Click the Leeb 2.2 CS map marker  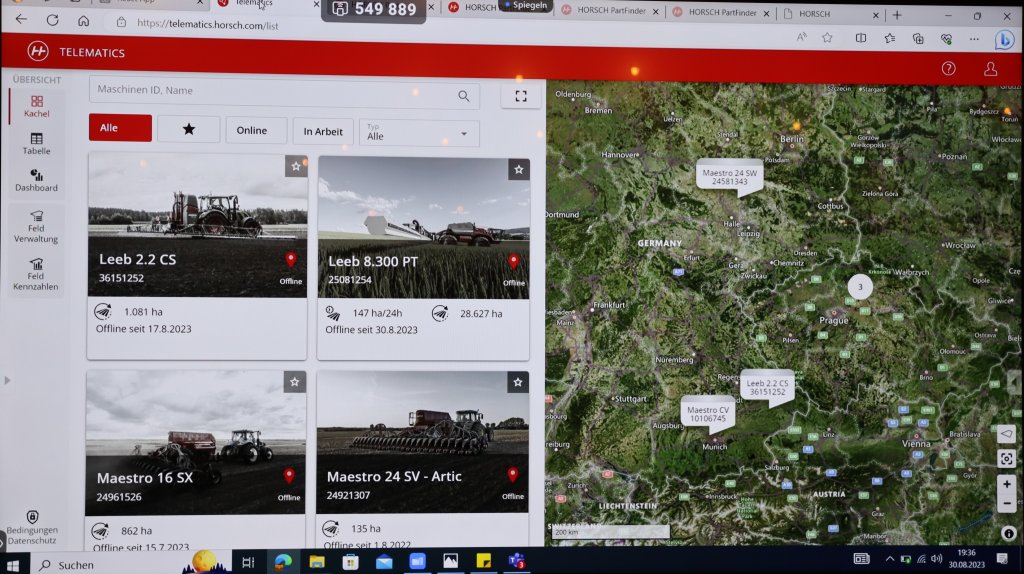click(x=767, y=387)
